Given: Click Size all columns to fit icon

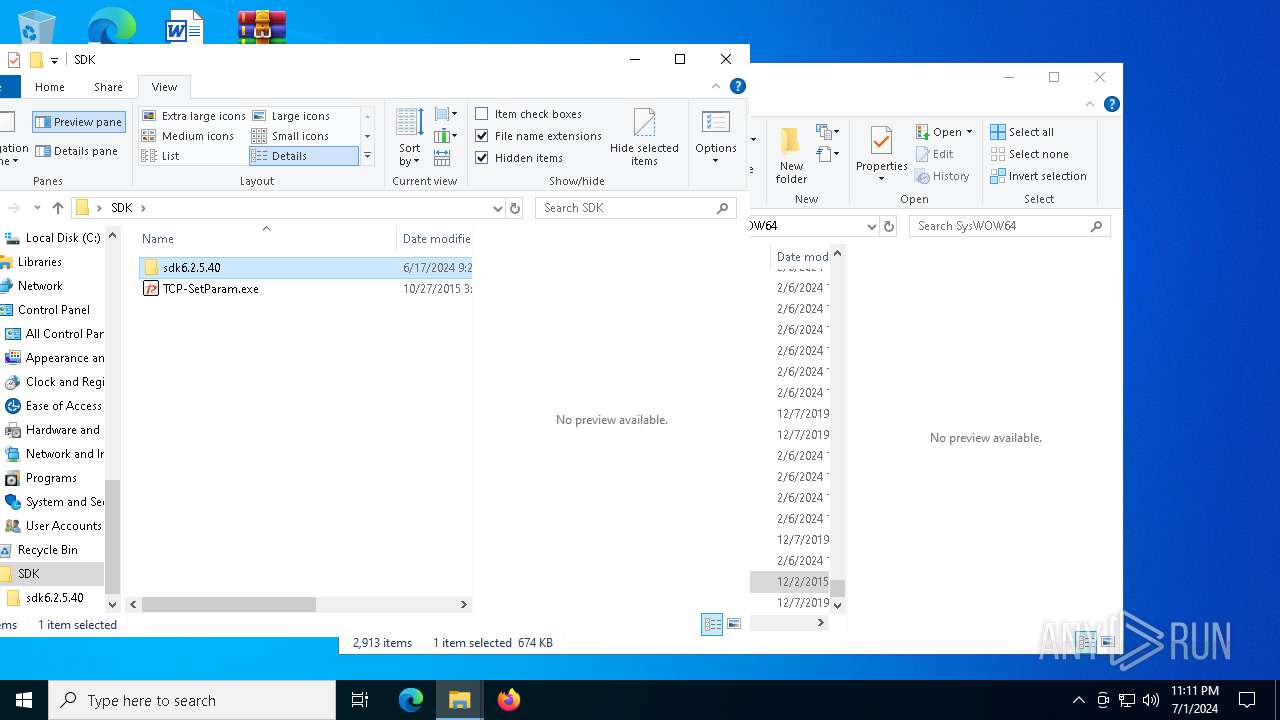Looking at the screenshot, I should pos(443,158).
